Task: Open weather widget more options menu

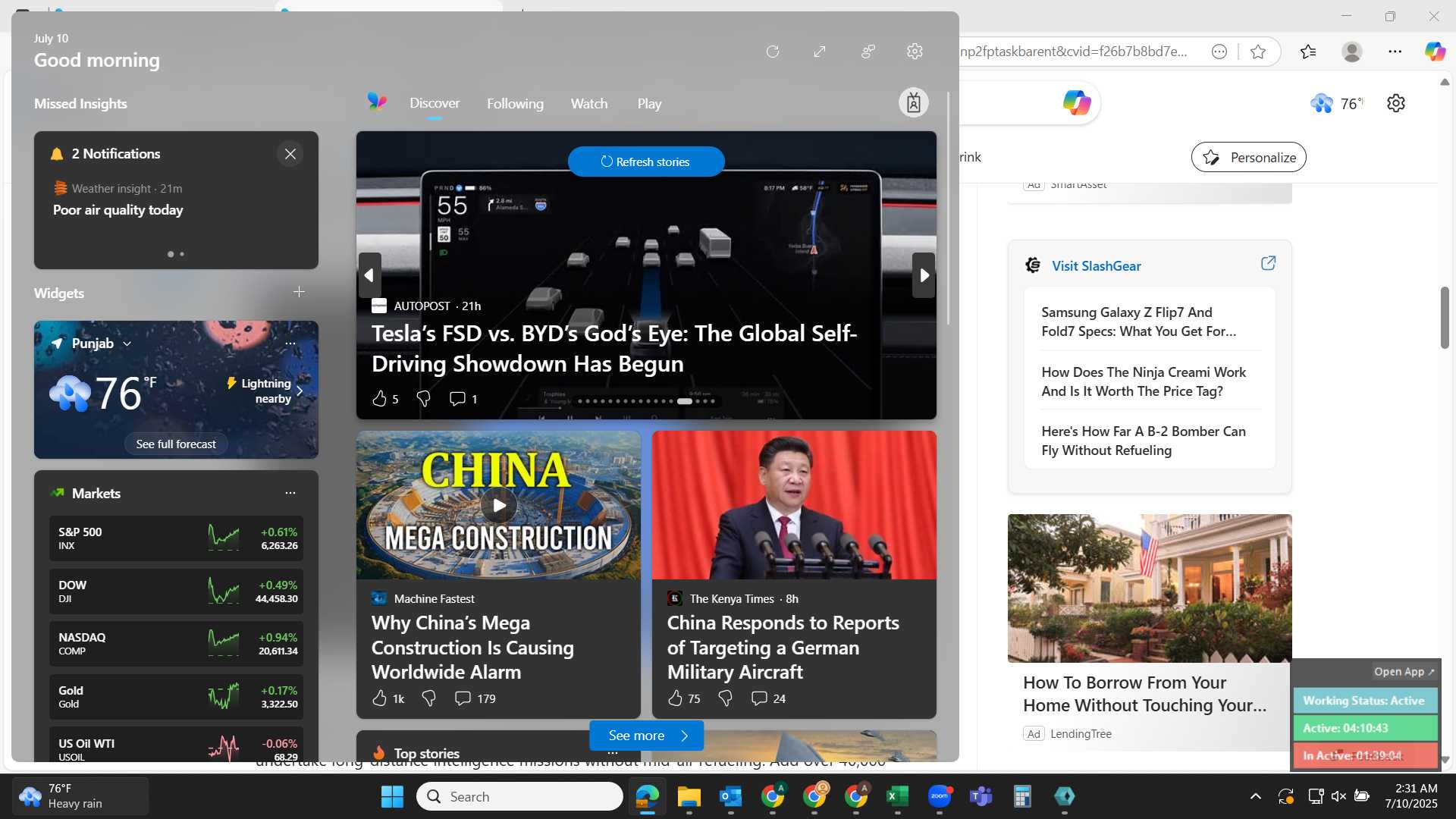Action: point(290,344)
